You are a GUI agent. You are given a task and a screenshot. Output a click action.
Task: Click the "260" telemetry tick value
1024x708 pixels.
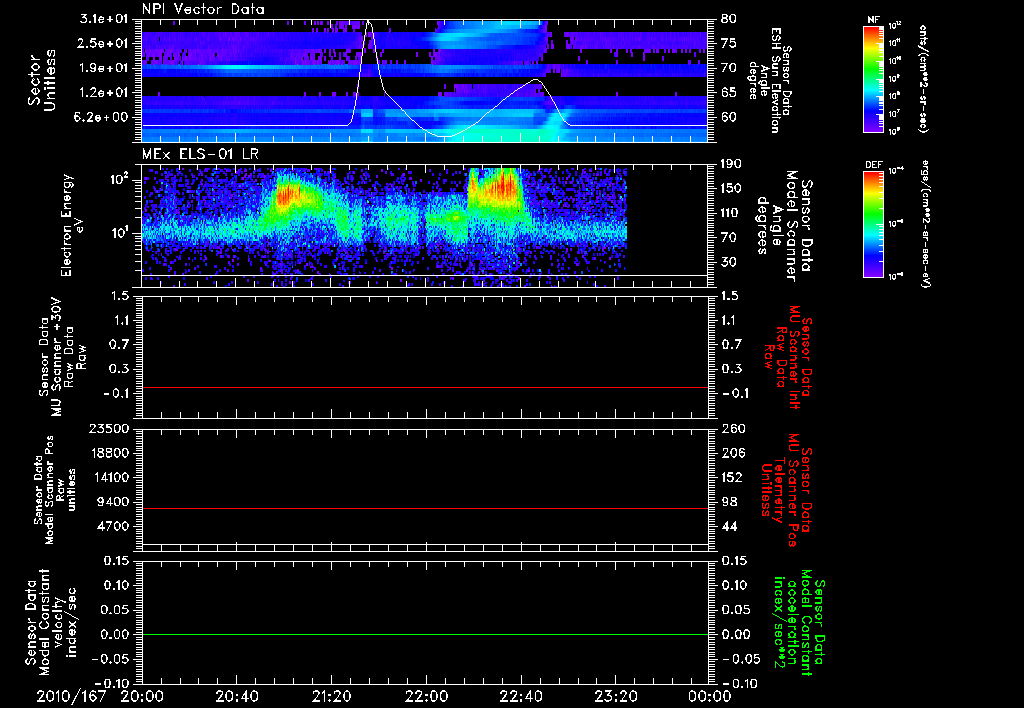pyautogui.click(x=733, y=429)
